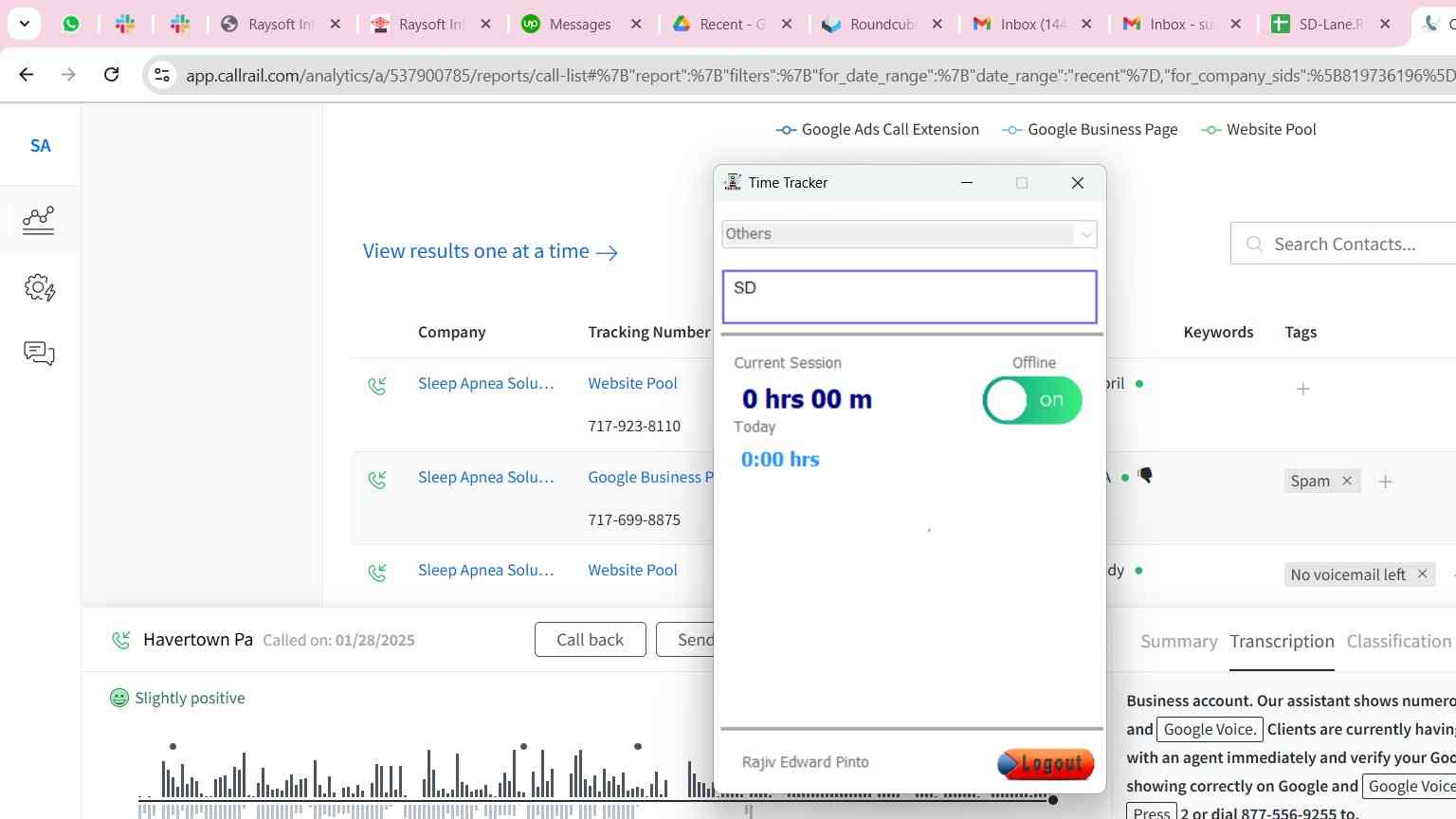This screenshot has height=819, width=1456.
Task: Open Sleep Apnea Solu… company in first row
Action: pos(486,383)
